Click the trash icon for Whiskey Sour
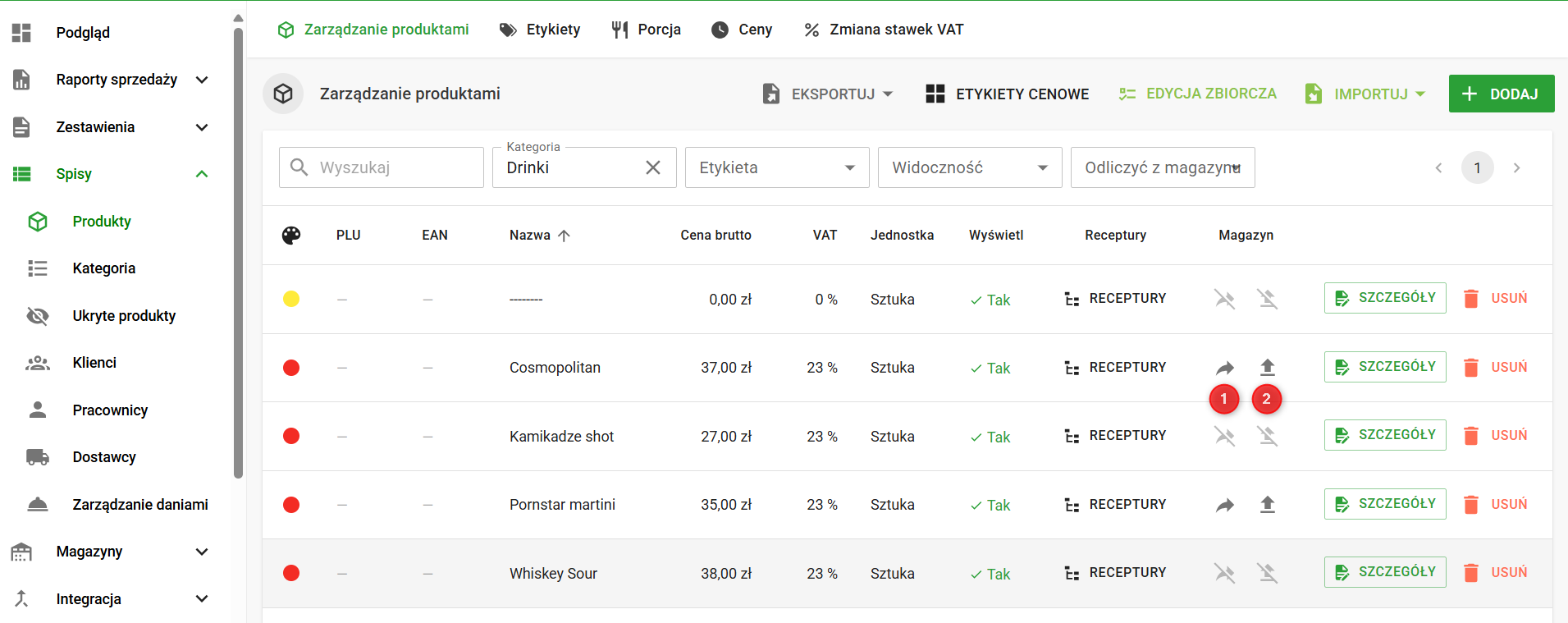The width and height of the screenshot is (1568, 623). point(1471,573)
